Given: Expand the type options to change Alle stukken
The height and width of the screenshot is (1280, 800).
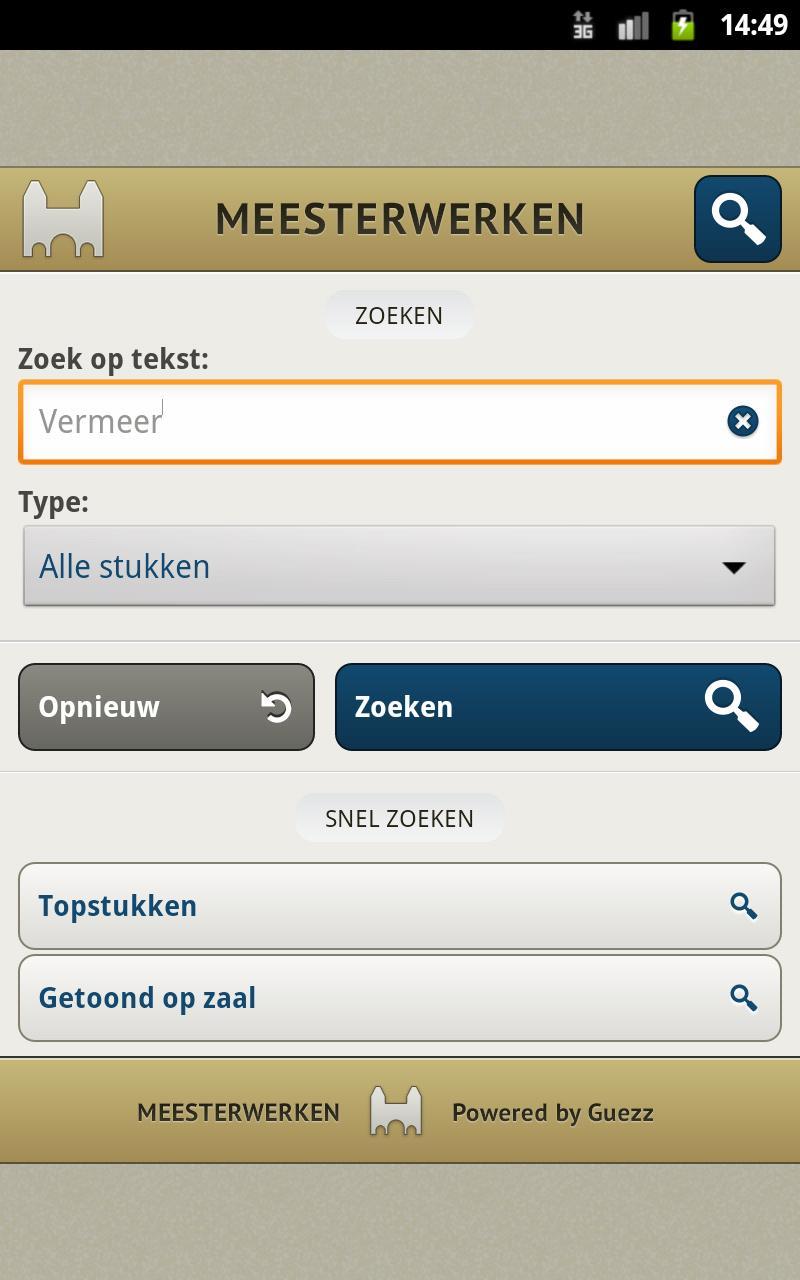Looking at the screenshot, I should [x=400, y=565].
